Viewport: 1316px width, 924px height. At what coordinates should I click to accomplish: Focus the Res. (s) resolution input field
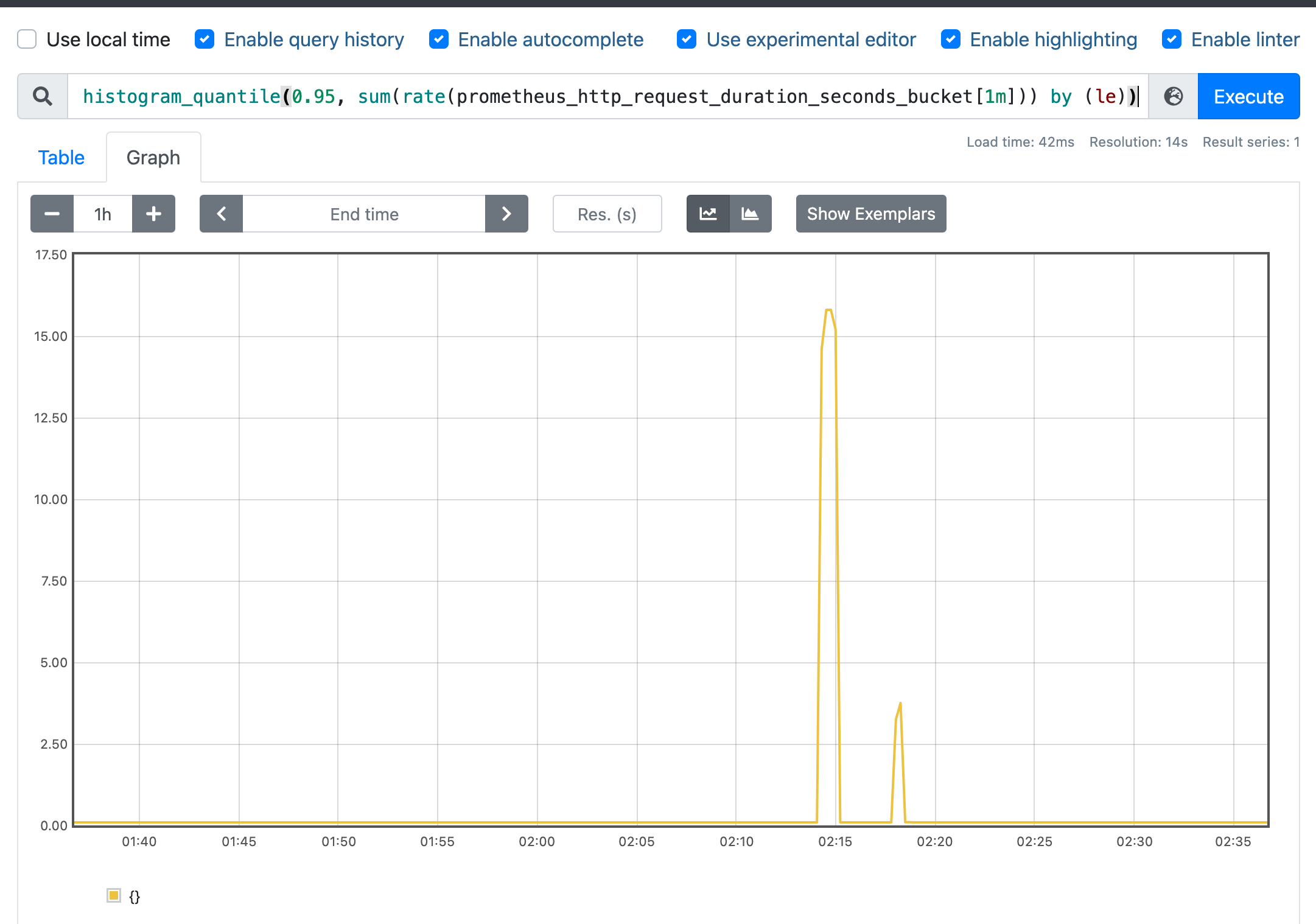click(607, 214)
